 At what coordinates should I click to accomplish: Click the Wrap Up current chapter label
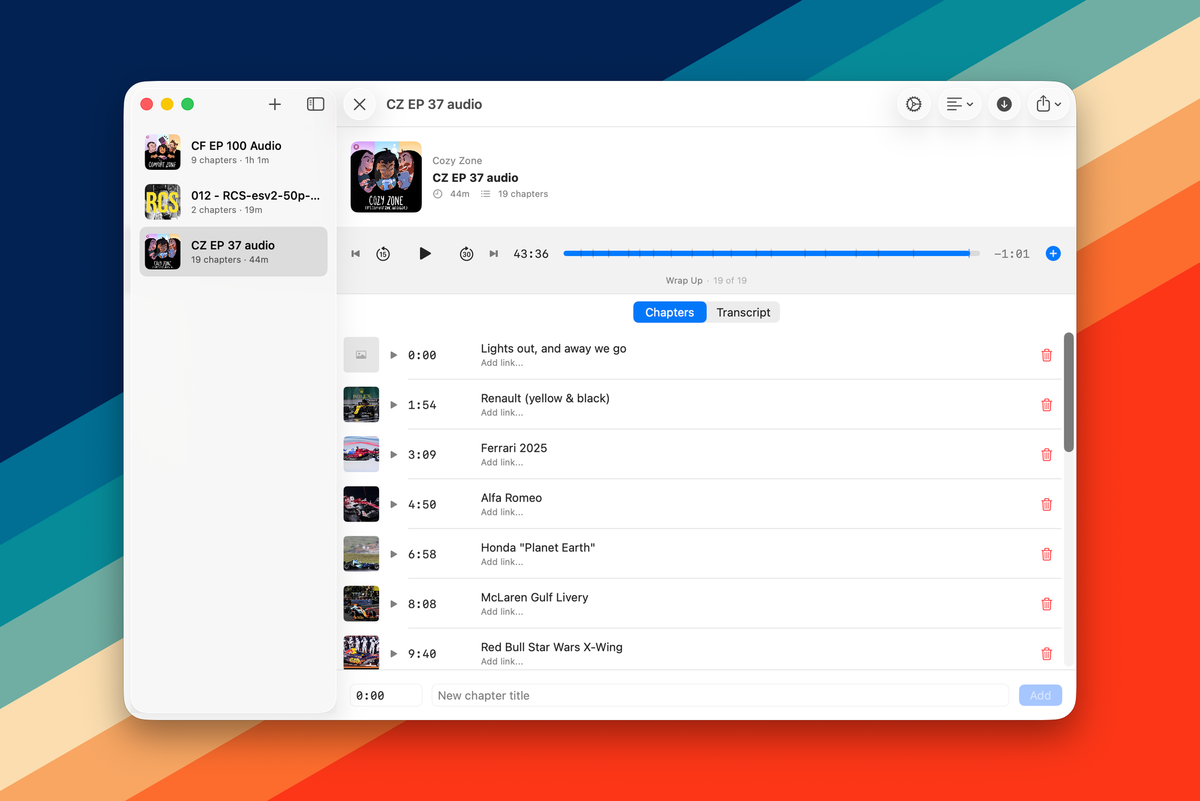(x=684, y=281)
